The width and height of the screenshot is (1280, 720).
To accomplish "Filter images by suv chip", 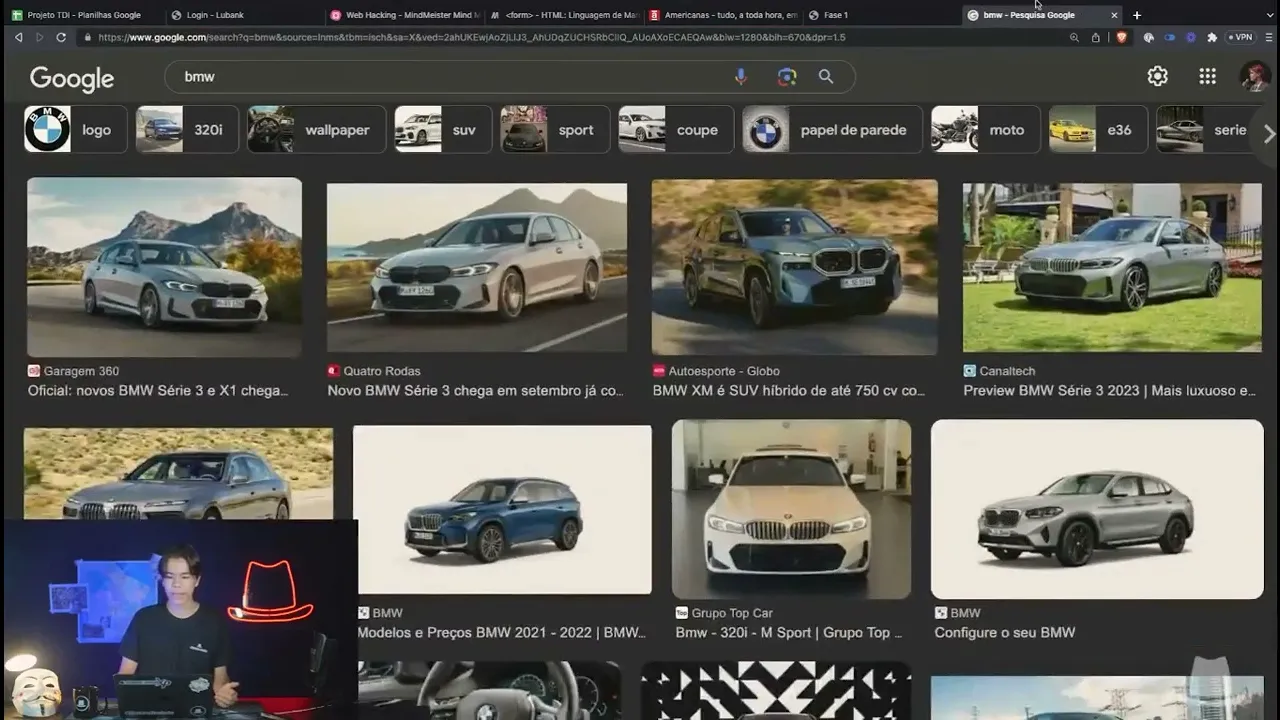I will (443, 130).
